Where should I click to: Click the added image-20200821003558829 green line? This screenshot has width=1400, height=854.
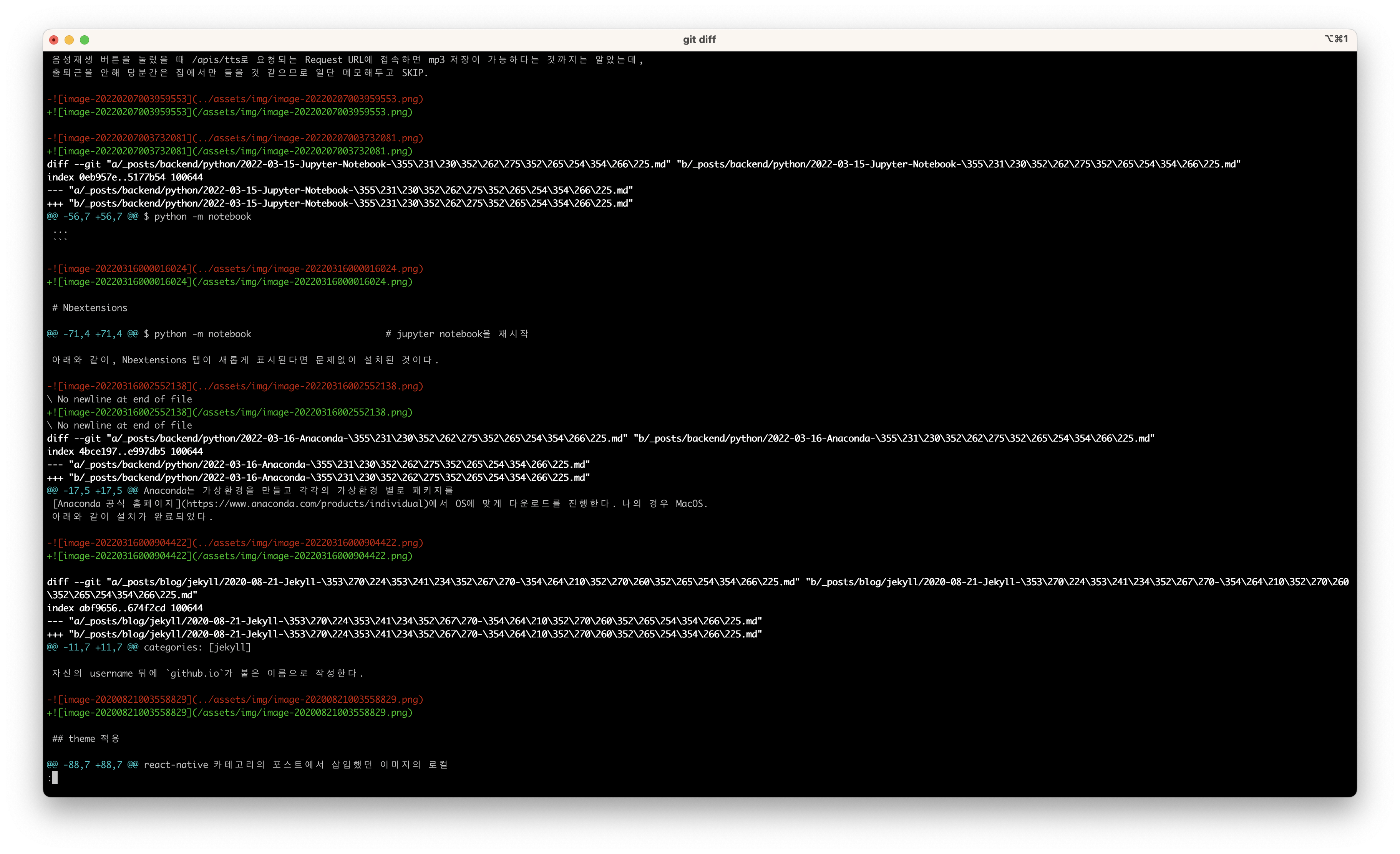click(229, 713)
